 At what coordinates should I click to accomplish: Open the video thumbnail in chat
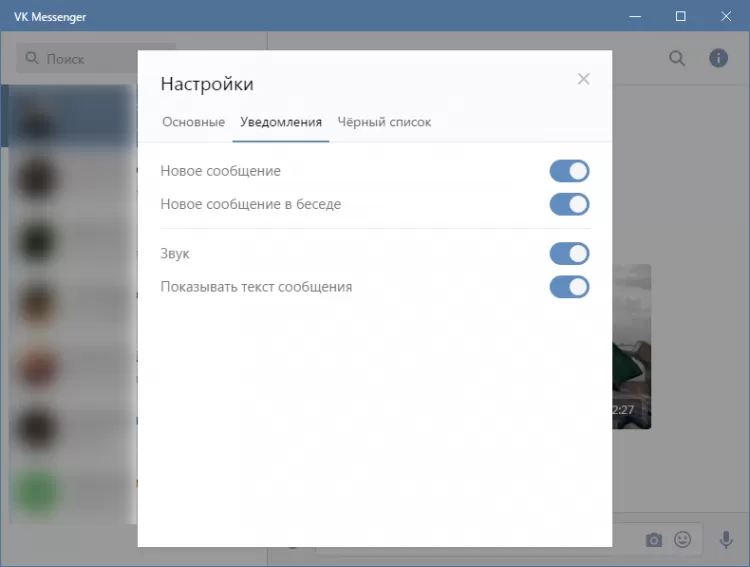[x=632, y=346]
